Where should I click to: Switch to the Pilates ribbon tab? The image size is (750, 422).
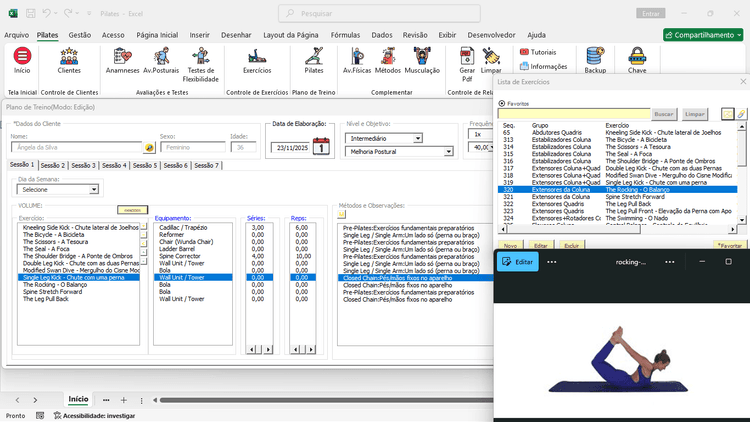point(47,35)
